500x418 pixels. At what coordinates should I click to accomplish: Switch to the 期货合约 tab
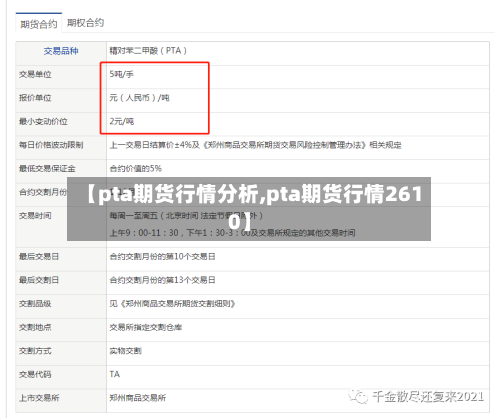(39, 24)
